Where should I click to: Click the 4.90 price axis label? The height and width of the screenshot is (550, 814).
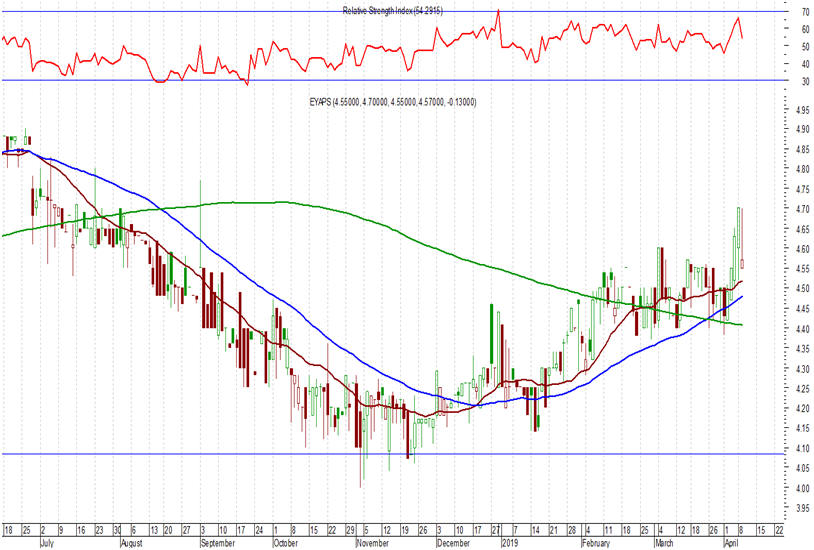click(802, 130)
